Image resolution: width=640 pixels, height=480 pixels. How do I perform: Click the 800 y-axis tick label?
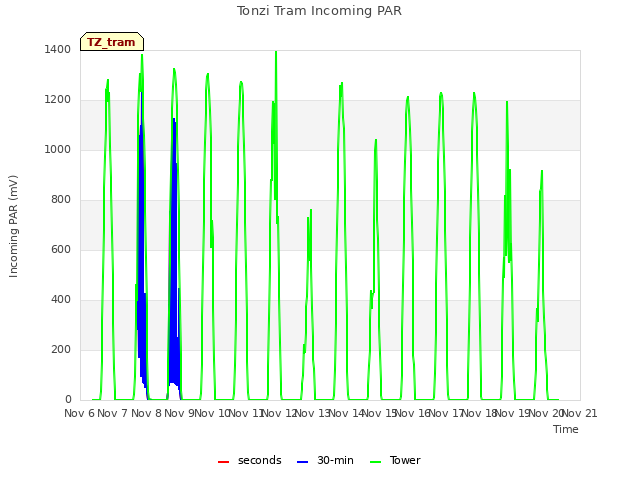(x=61, y=199)
